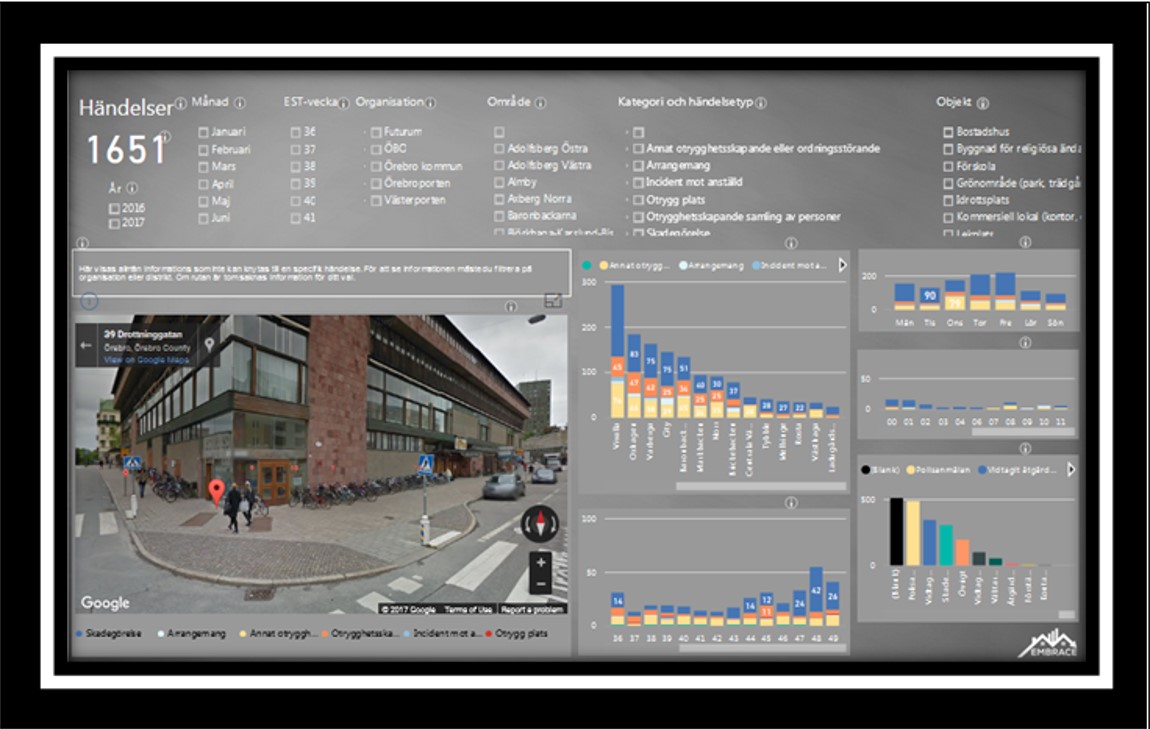
Task: Open focus mode icon above Street View
Action: point(553,301)
